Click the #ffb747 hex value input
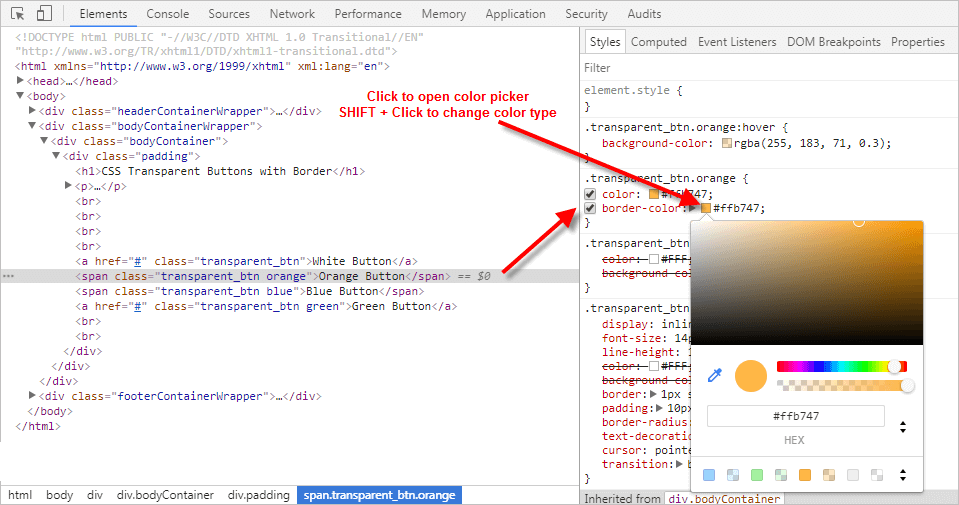Image resolution: width=959 pixels, height=505 pixels. pos(796,416)
